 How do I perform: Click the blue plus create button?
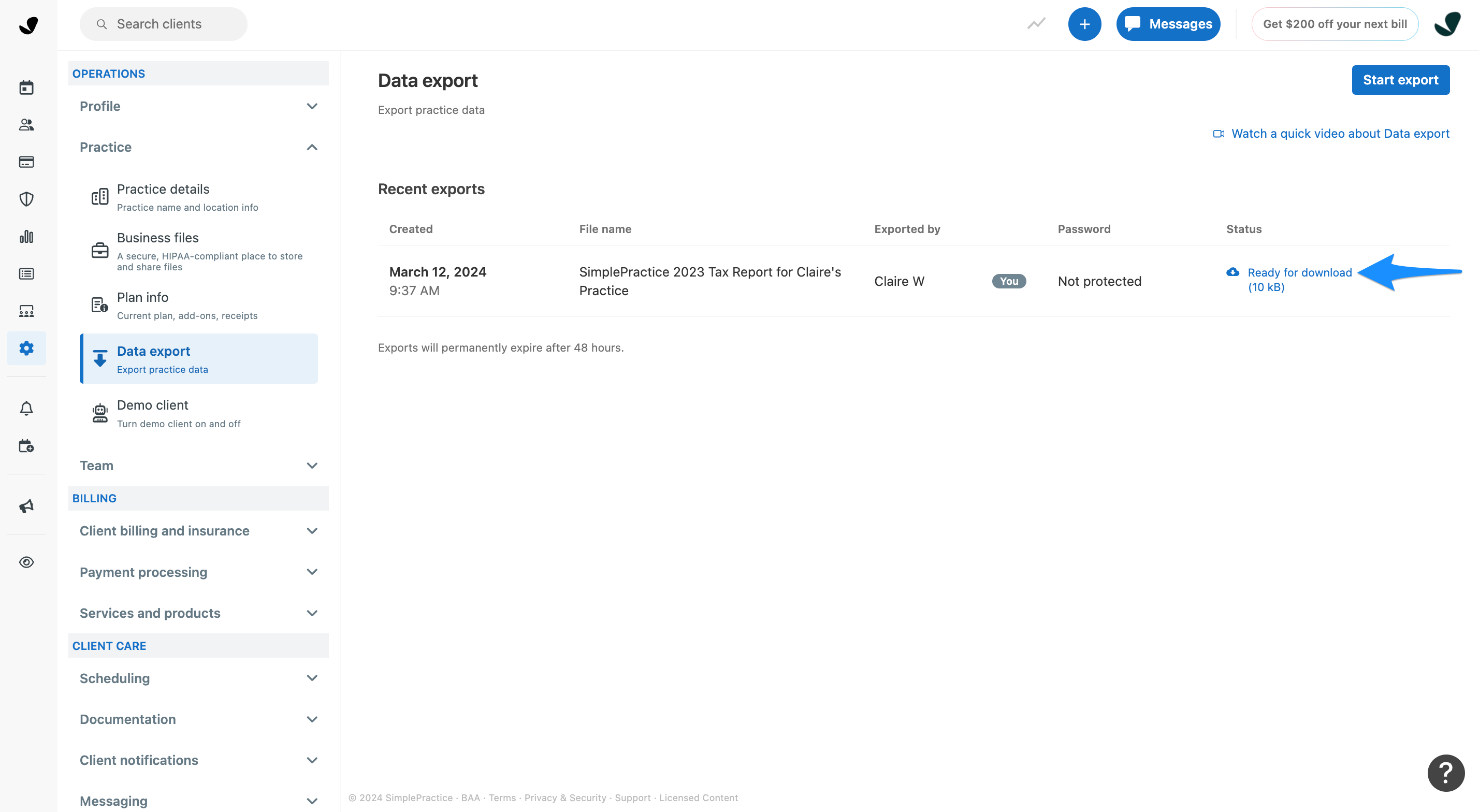tap(1084, 24)
